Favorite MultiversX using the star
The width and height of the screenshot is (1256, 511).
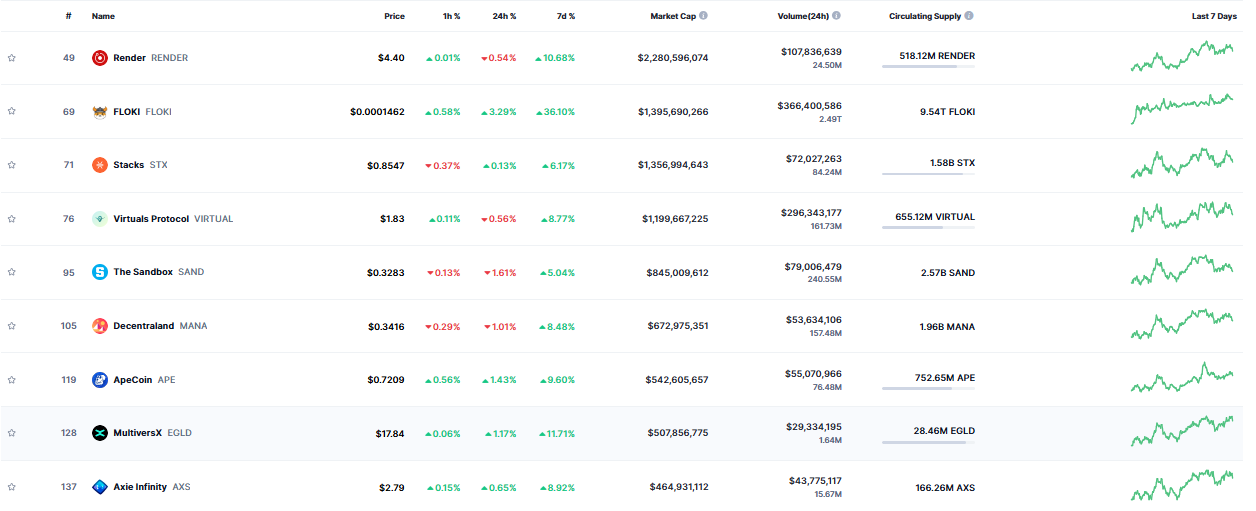point(12,433)
